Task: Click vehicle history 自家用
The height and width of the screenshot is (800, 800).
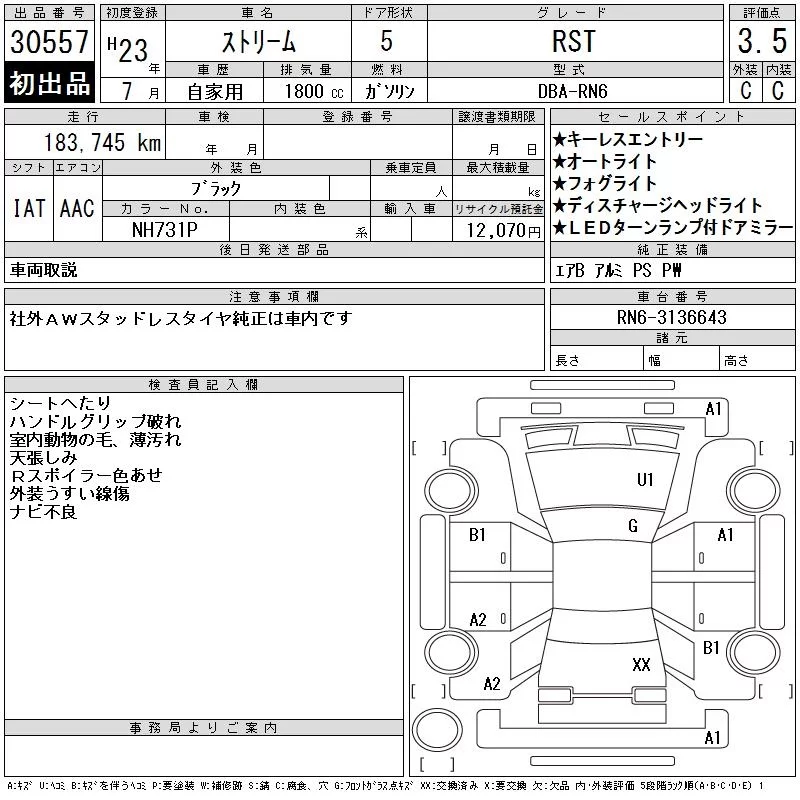Action: [215, 92]
